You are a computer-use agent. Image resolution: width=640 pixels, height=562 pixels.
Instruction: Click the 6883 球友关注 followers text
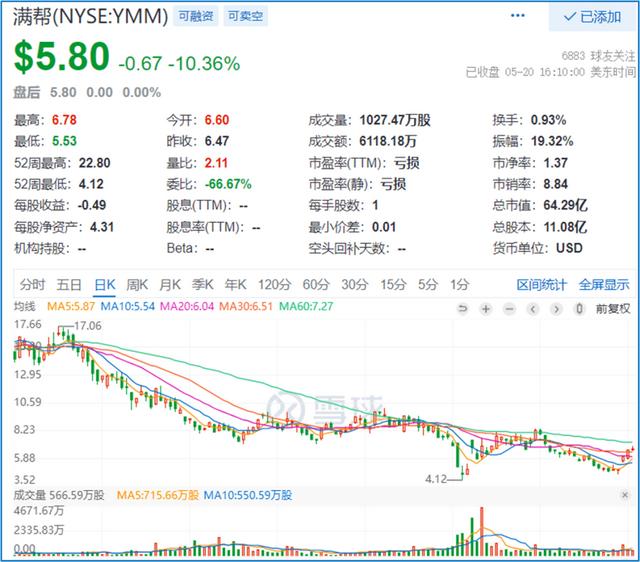[x=598, y=56]
